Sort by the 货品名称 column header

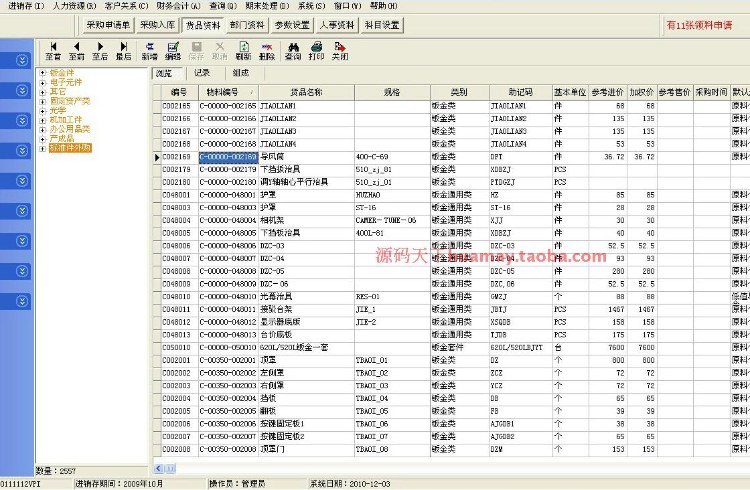coord(307,92)
